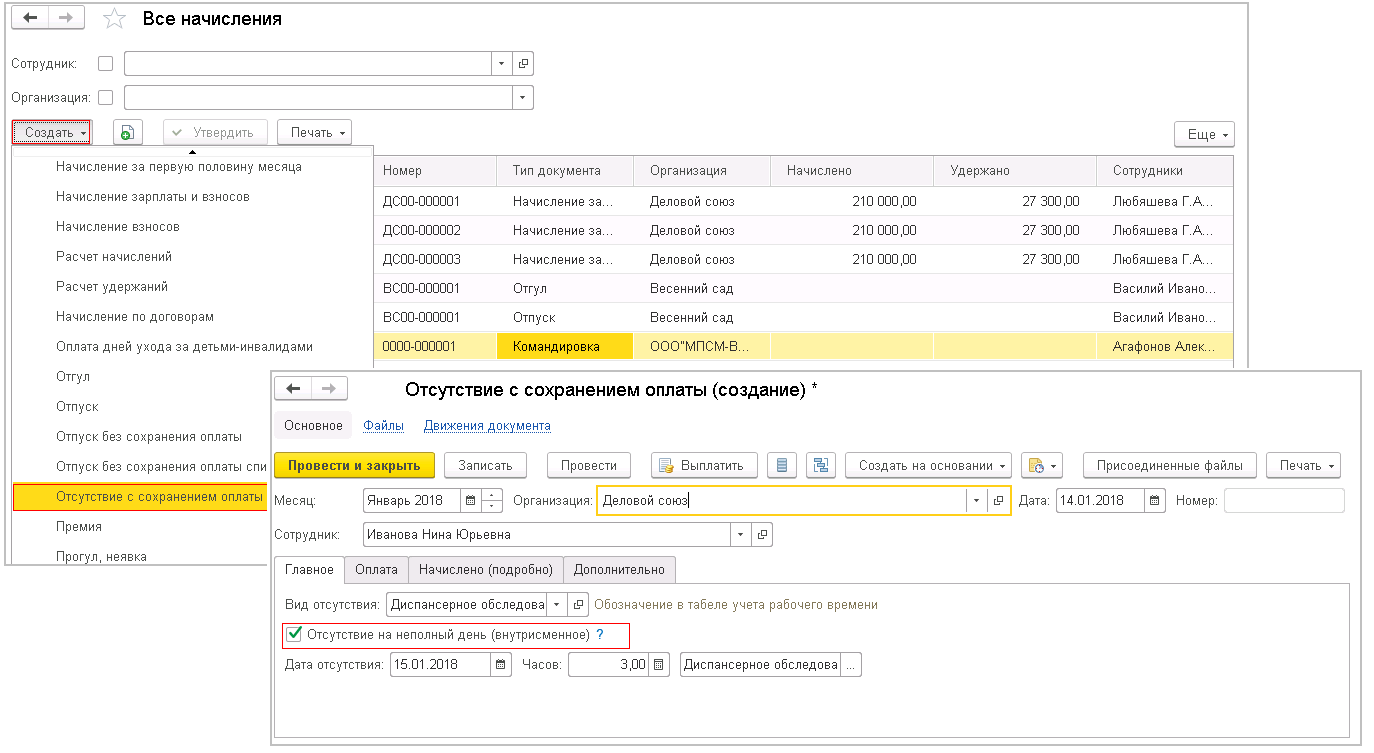Choose Расчет удержаний from Создать menu
Screen dimensions: 1374x753
[x=112, y=286]
